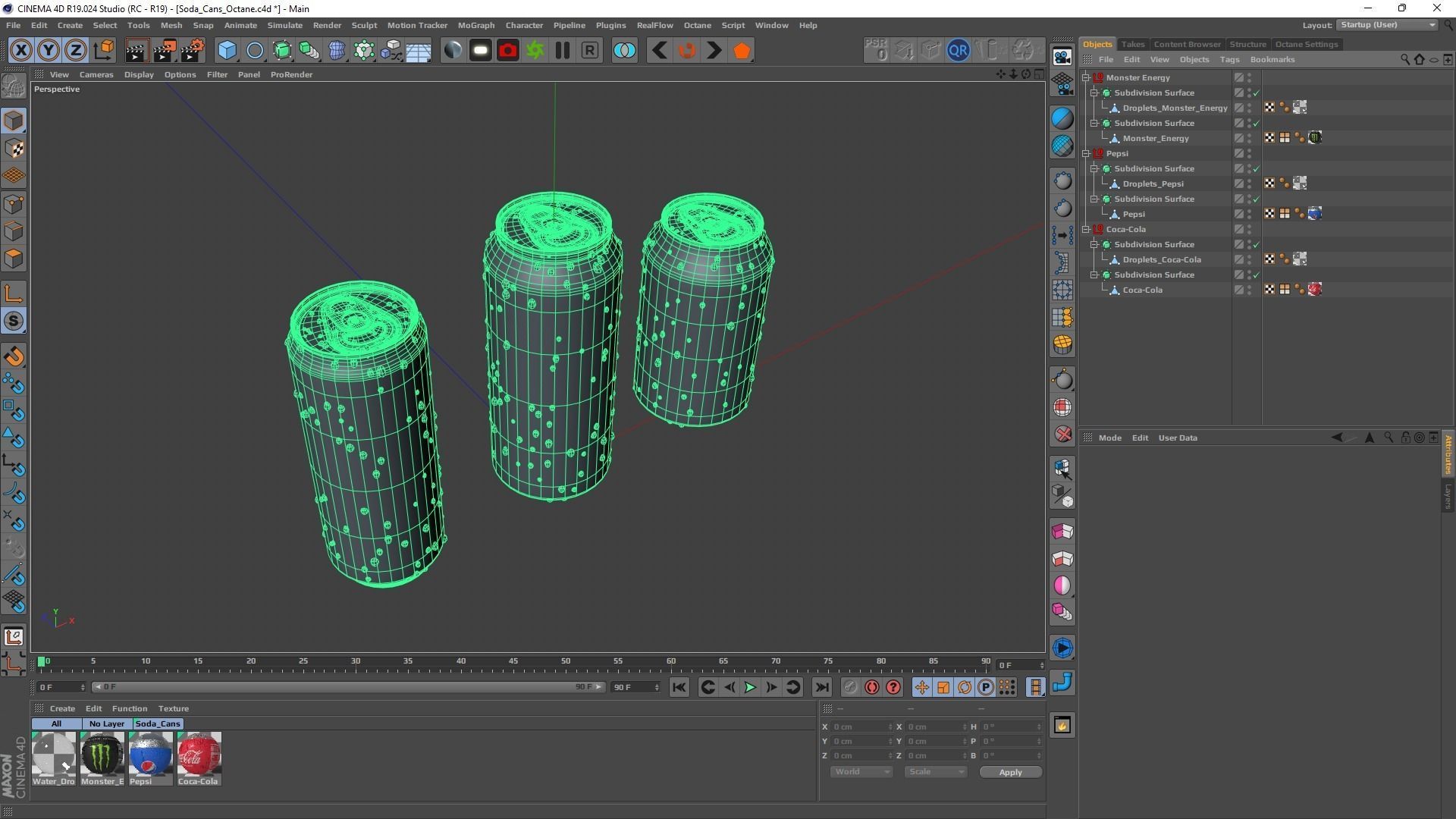Screen dimensions: 1456x819
Task: Select Pepsi material swatch
Action: click(x=150, y=758)
